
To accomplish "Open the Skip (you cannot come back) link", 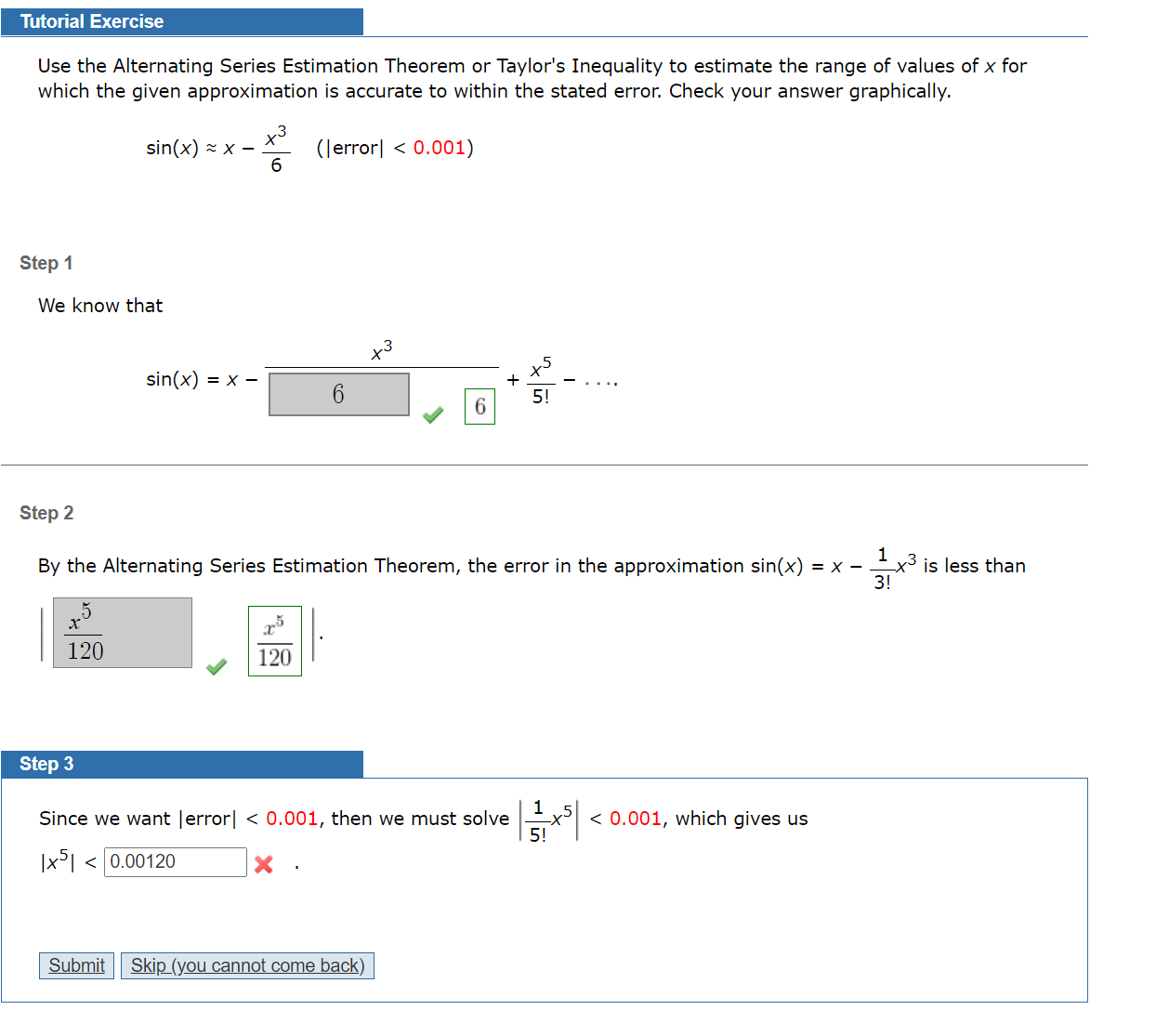I will click(x=247, y=965).
